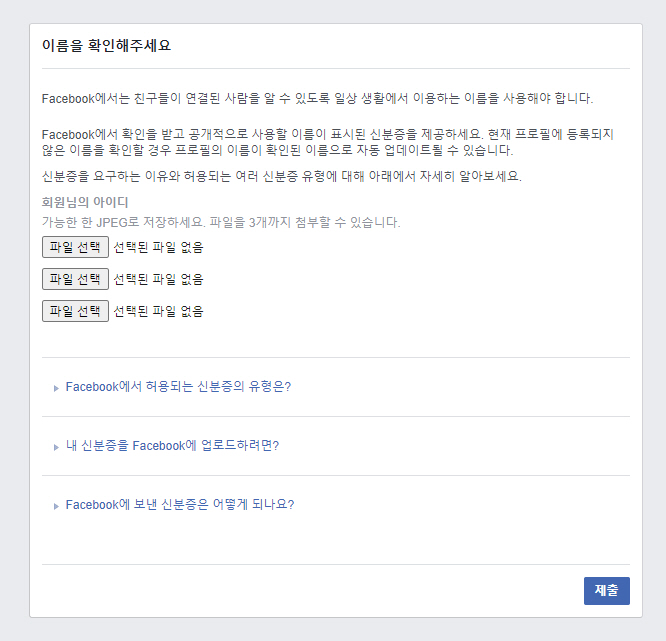Expand triangle beside 허용되는 신분증의 유형 question
Viewport: 666px width, 641px height.
(56, 388)
